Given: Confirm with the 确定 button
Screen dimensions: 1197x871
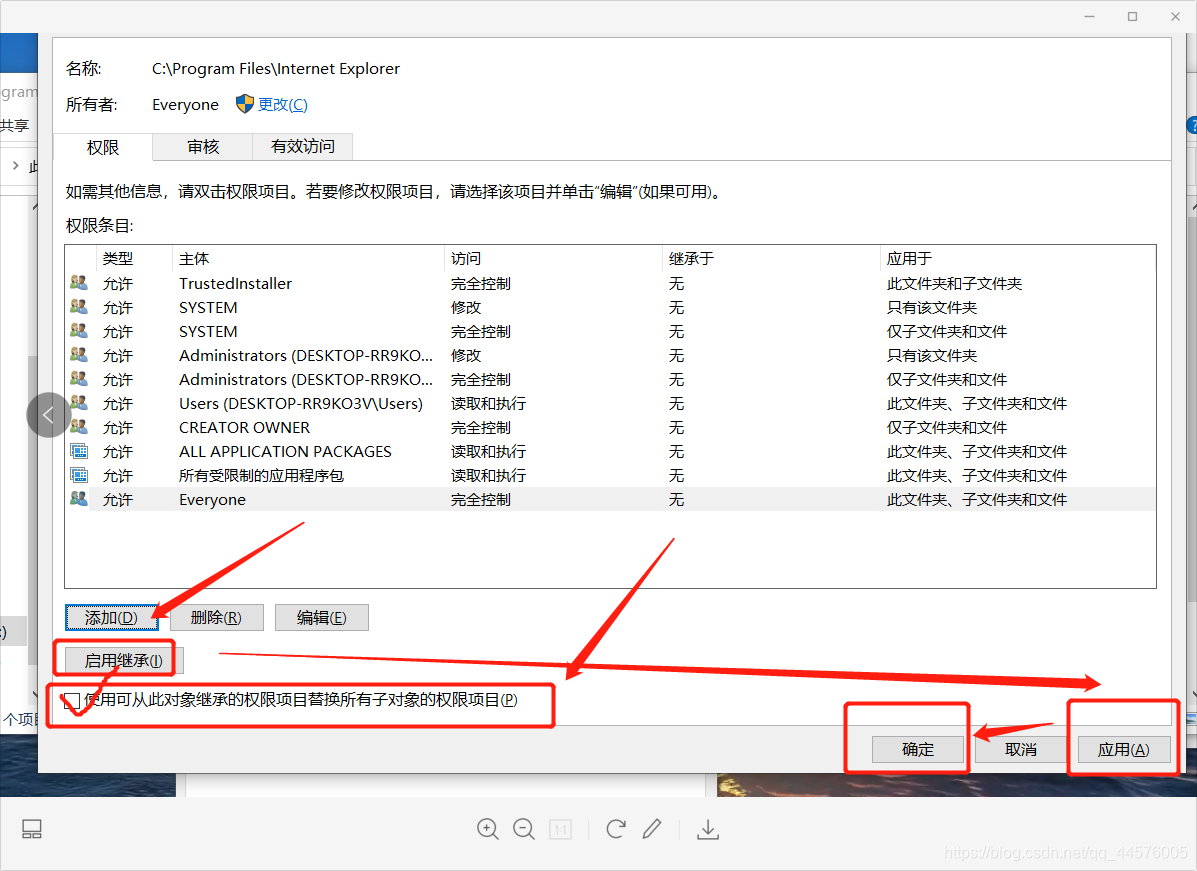Looking at the screenshot, I should pos(918,750).
